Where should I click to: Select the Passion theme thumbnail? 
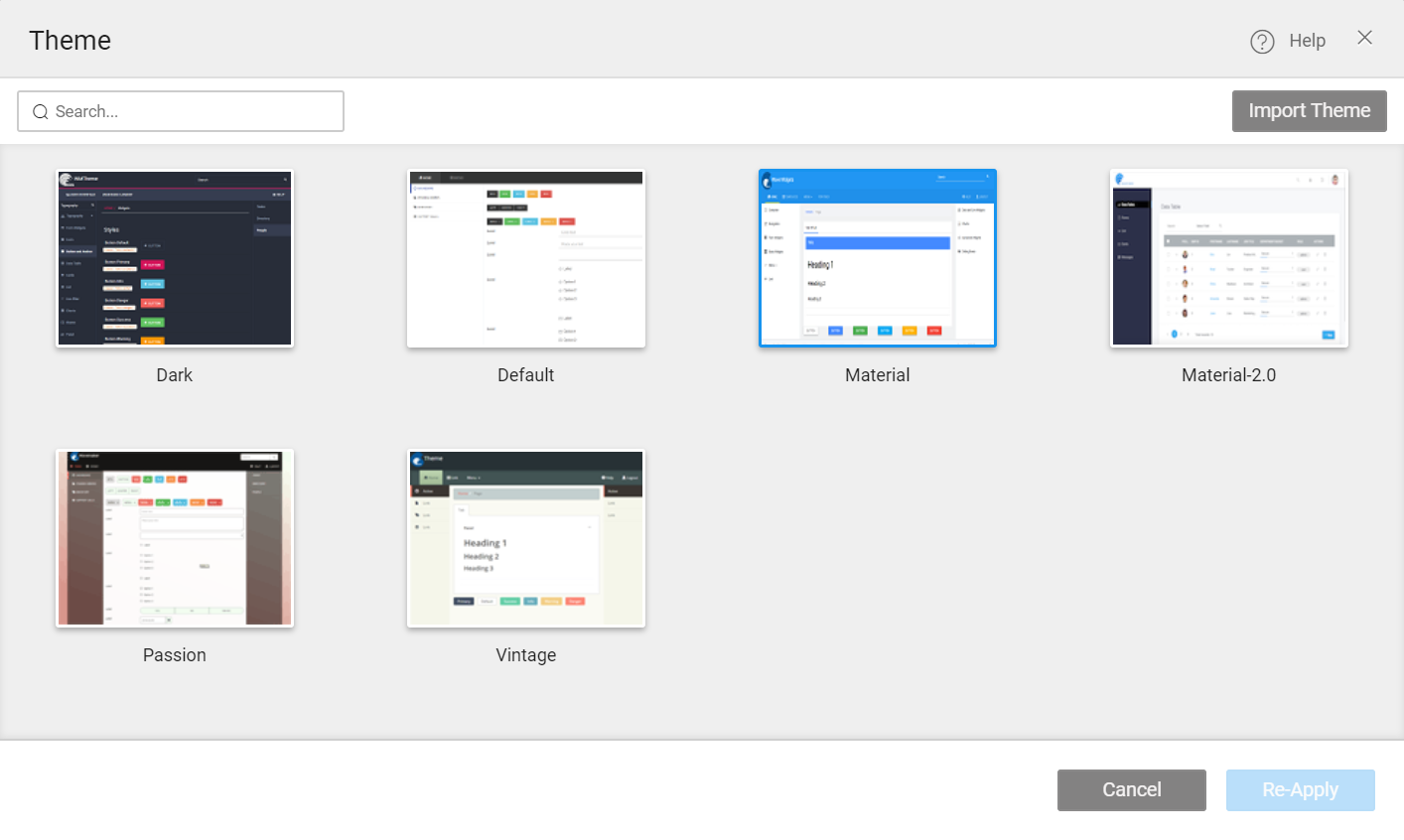click(174, 537)
